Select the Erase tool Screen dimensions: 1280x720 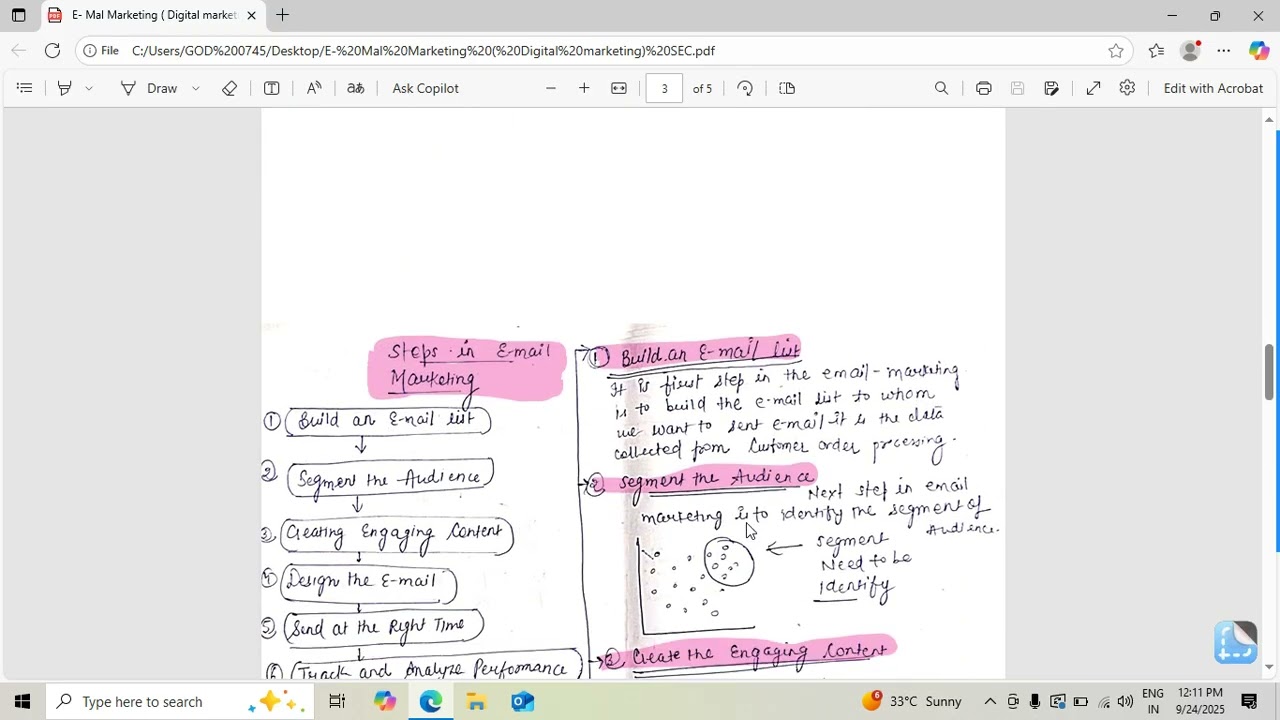[230, 88]
